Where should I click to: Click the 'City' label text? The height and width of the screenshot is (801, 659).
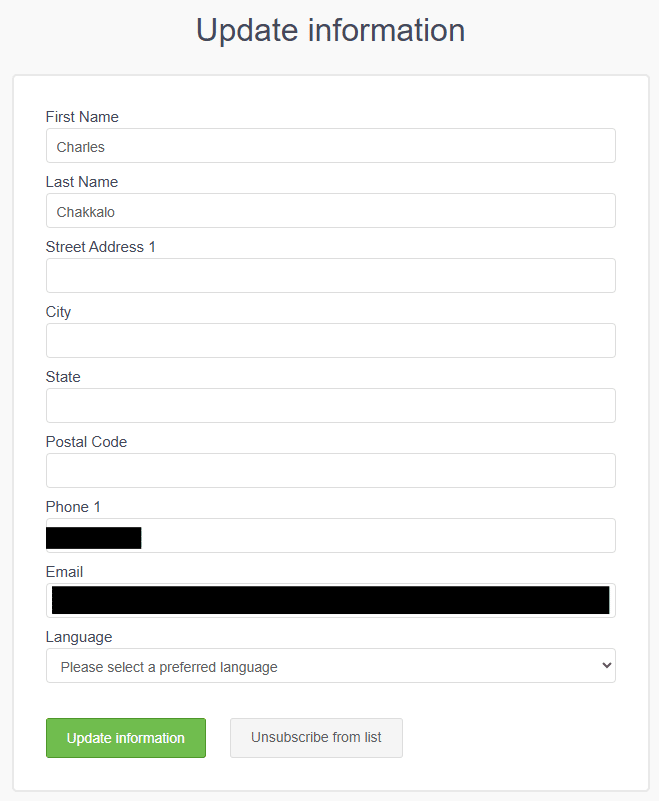[x=58, y=312]
